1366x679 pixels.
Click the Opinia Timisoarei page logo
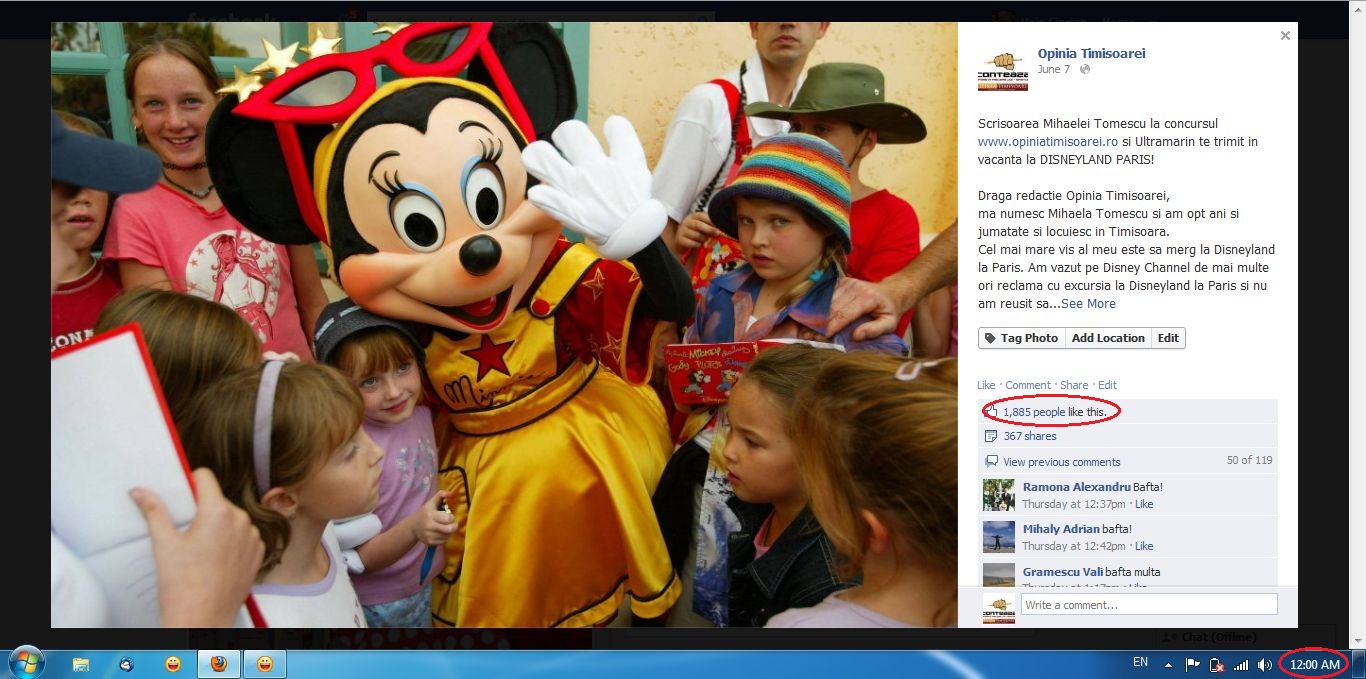(1002, 70)
